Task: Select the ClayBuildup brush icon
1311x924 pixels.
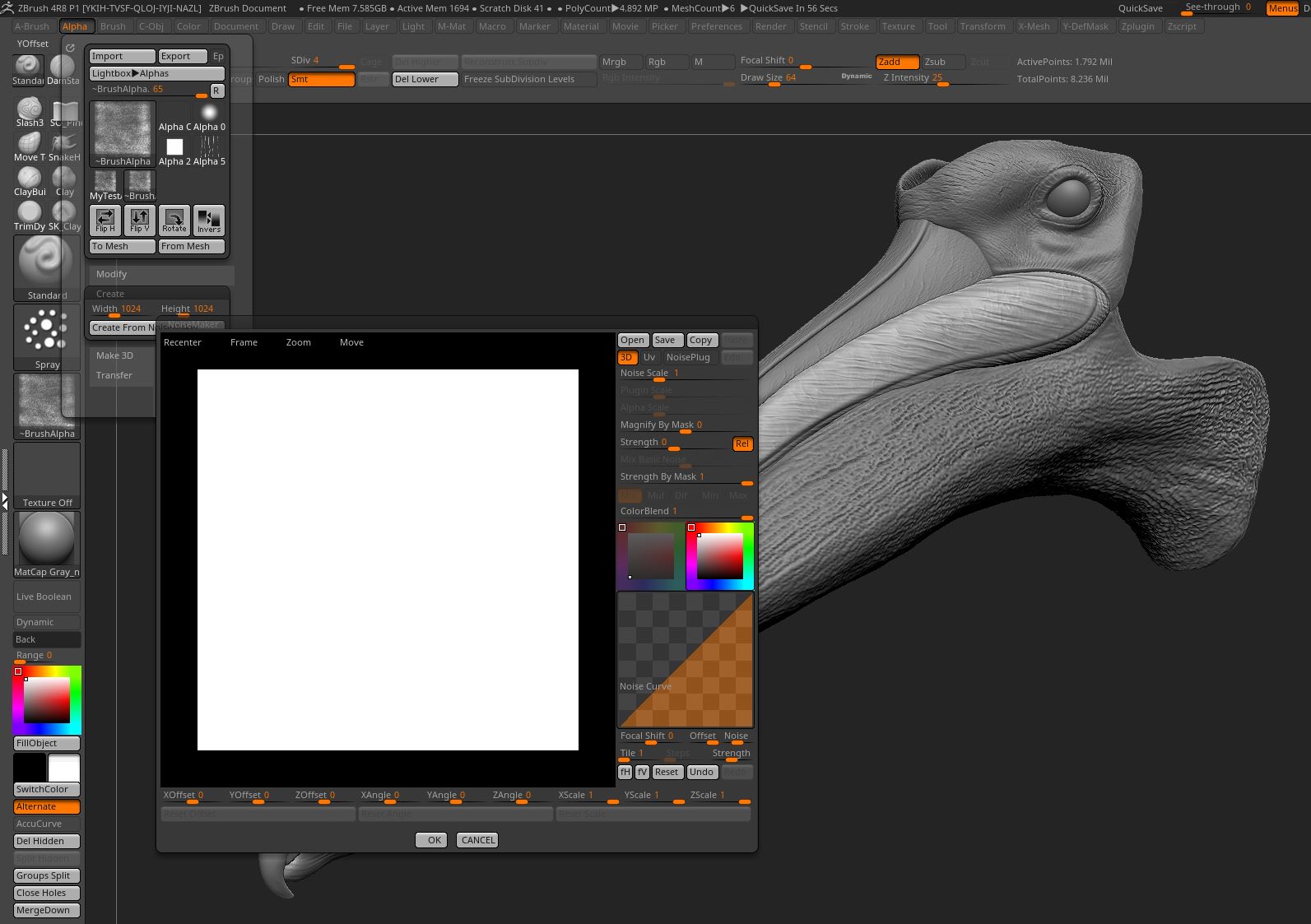Action: tap(30, 181)
